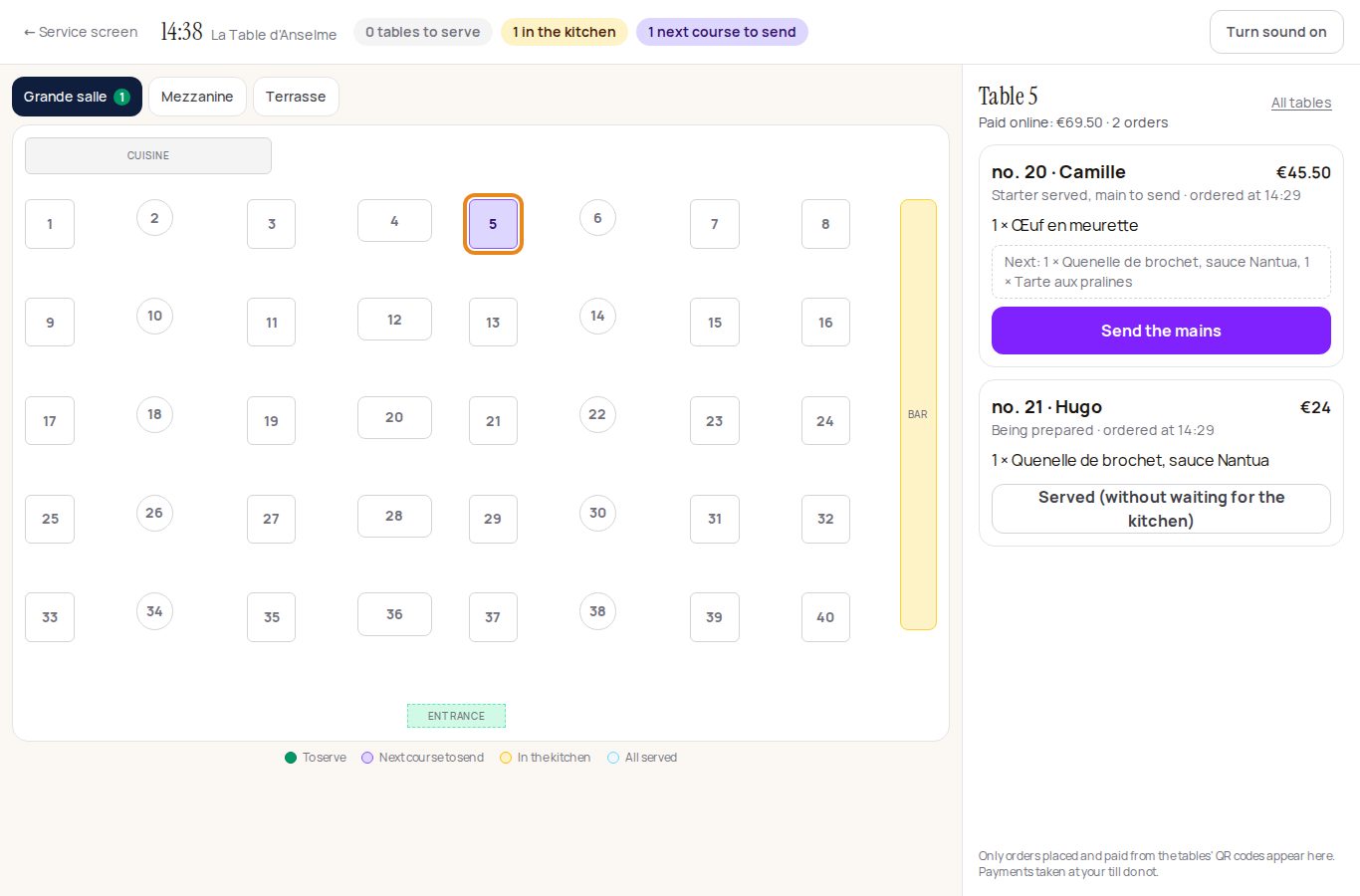Viewport: 1360px width, 896px height.
Task: Click the yellow In the kitchen legend dot
Action: pos(506,758)
